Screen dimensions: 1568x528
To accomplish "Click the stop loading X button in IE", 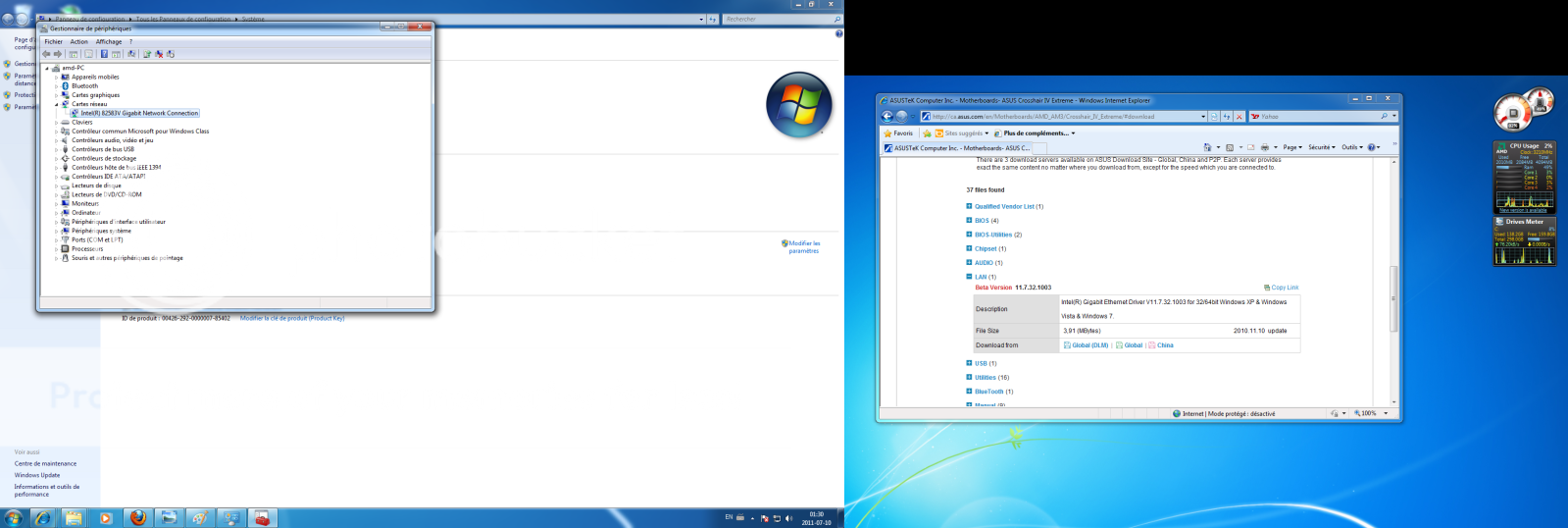I will (x=1239, y=117).
